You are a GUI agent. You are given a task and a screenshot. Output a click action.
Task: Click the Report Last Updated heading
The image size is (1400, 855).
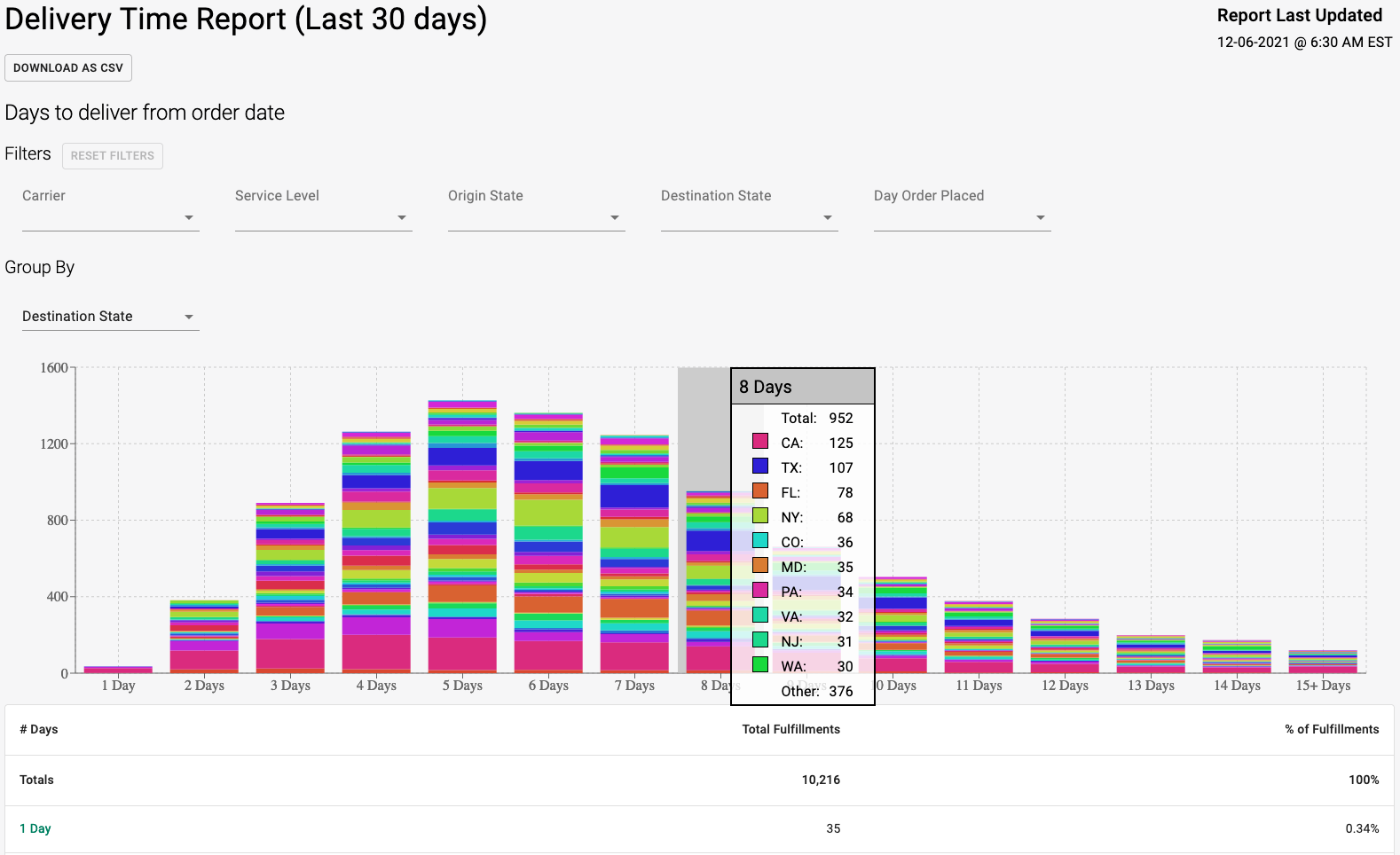[1300, 15]
